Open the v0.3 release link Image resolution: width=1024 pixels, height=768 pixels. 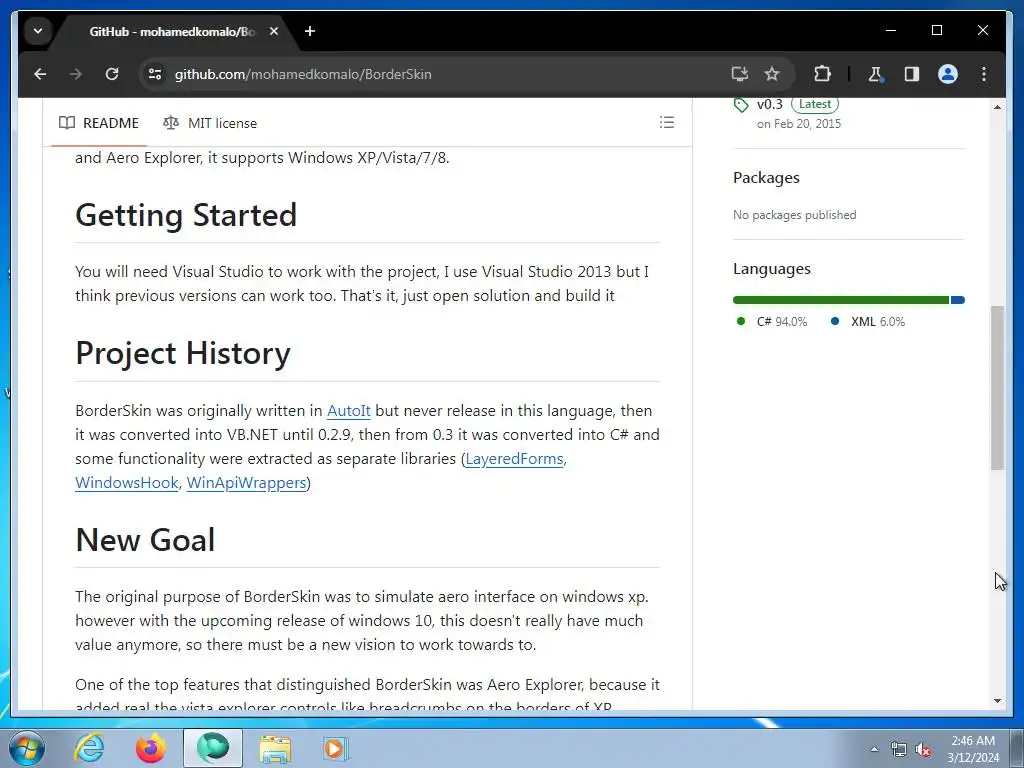(x=769, y=104)
